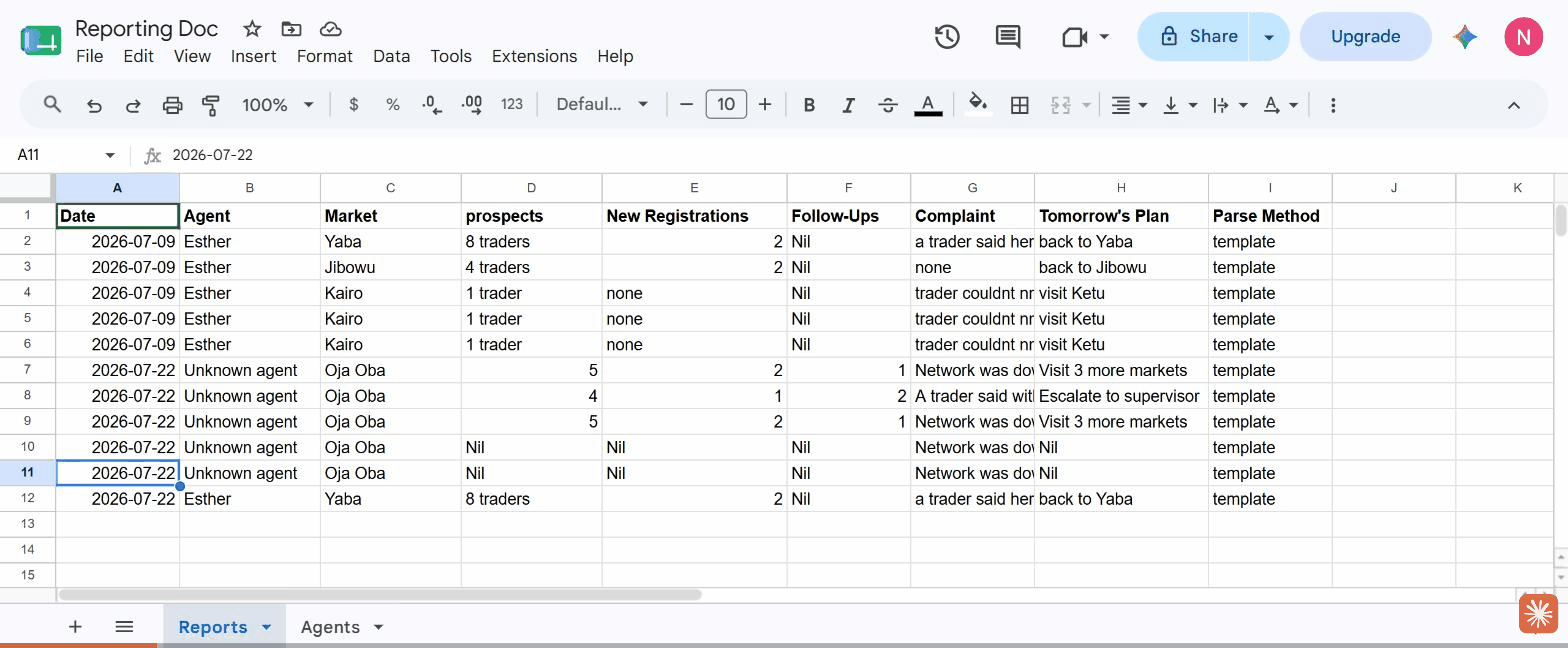Image resolution: width=1568 pixels, height=648 pixels.
Task: Start a video call with camera icon
Action: point(1074,37)
